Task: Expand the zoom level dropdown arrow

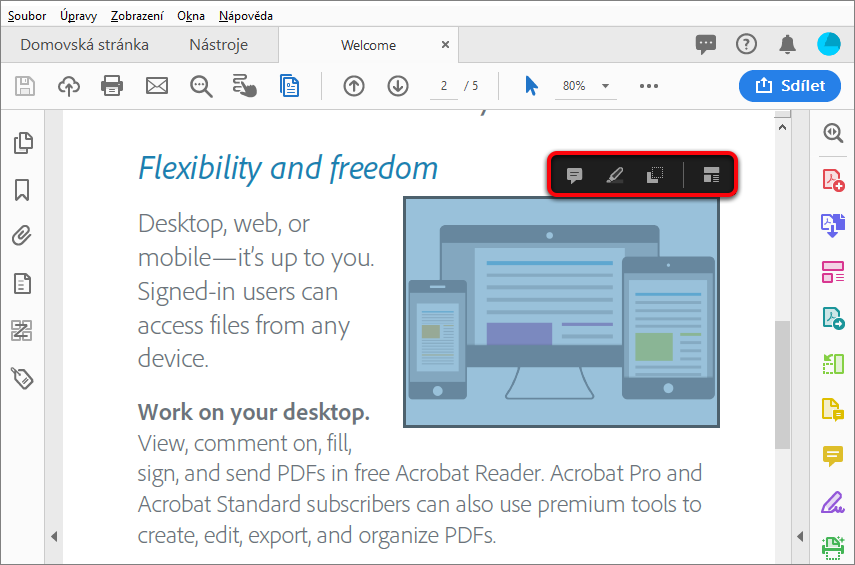Action: pos(605,86)
